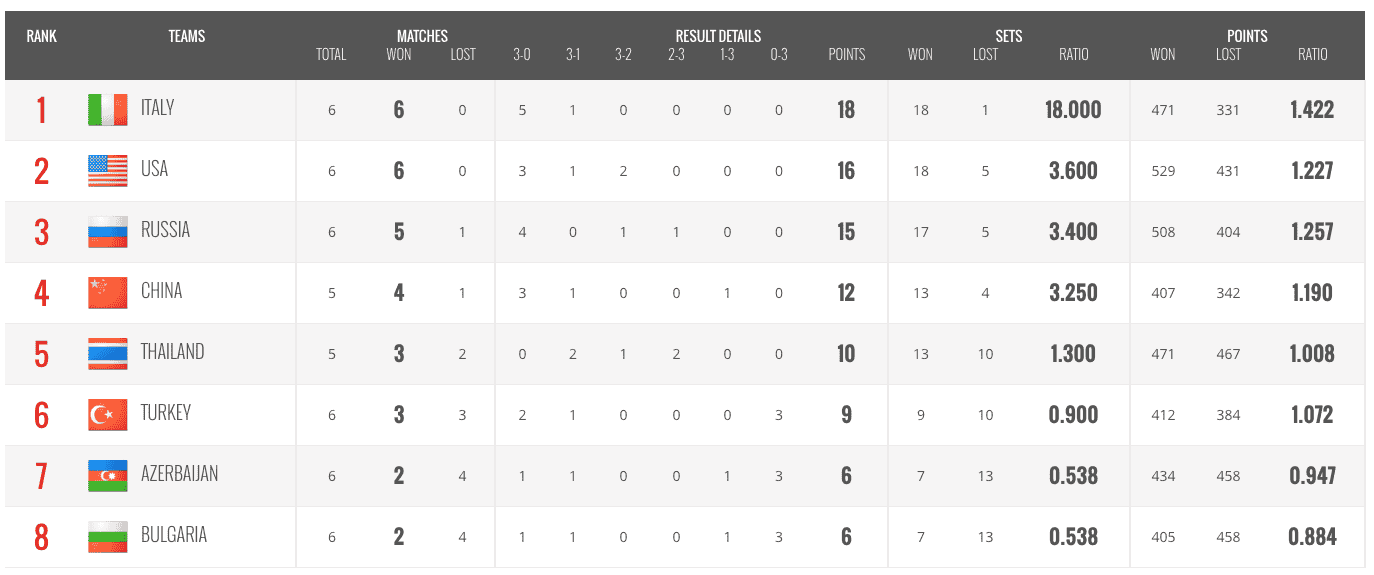
Task: Click the USA flag icon
Action: pyautogui.click(x=108, y=171)
